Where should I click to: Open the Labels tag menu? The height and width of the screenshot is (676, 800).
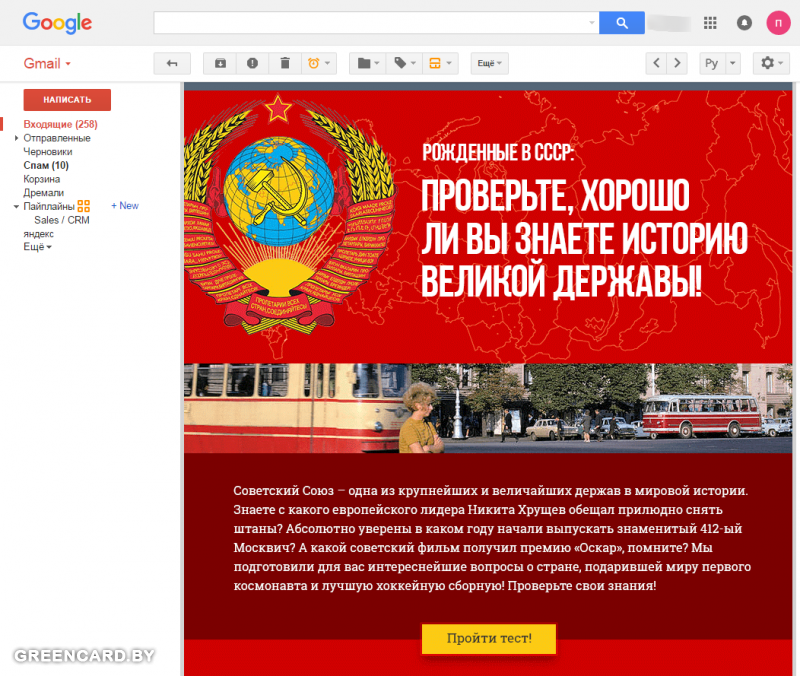pos(405,63)
